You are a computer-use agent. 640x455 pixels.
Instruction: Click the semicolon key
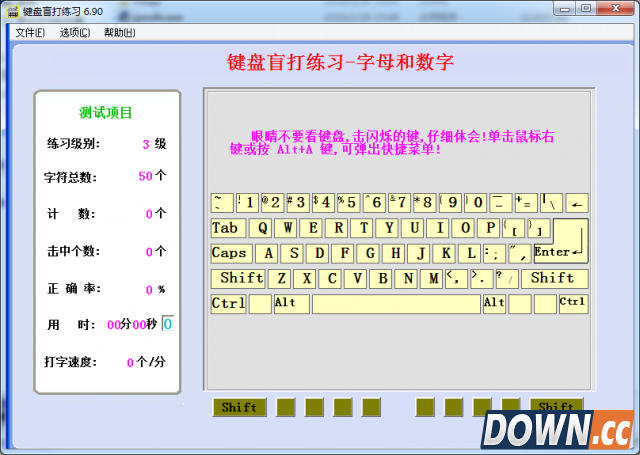click(x=495, y=253)
